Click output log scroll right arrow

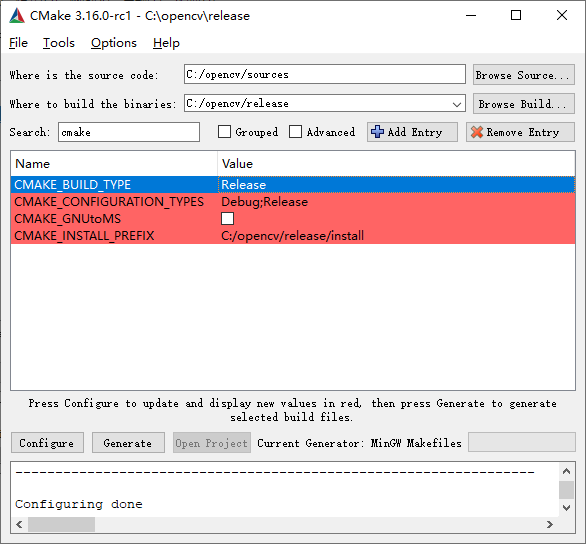549,525
